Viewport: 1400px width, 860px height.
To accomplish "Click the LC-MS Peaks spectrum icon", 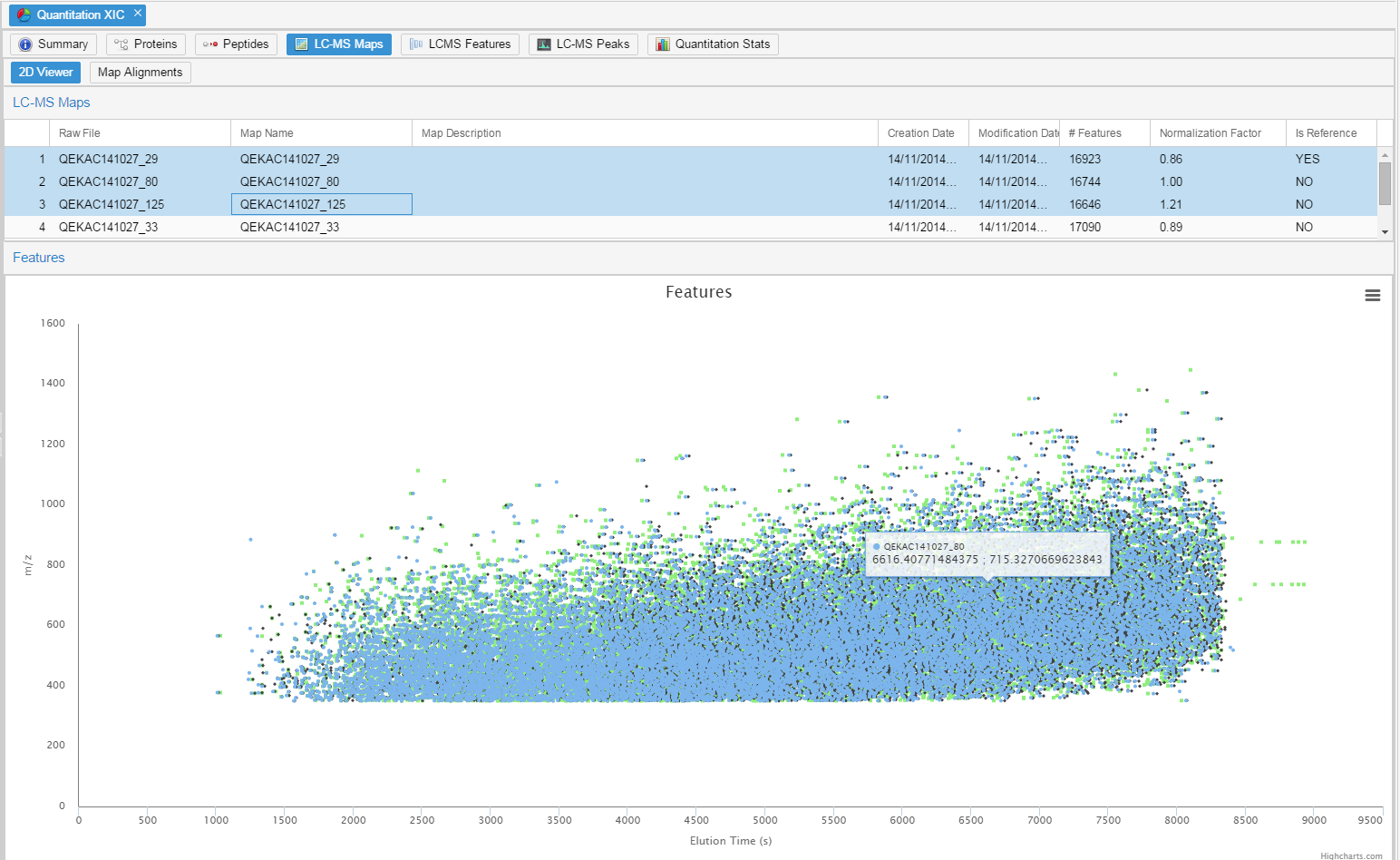I will coord(544,44).
